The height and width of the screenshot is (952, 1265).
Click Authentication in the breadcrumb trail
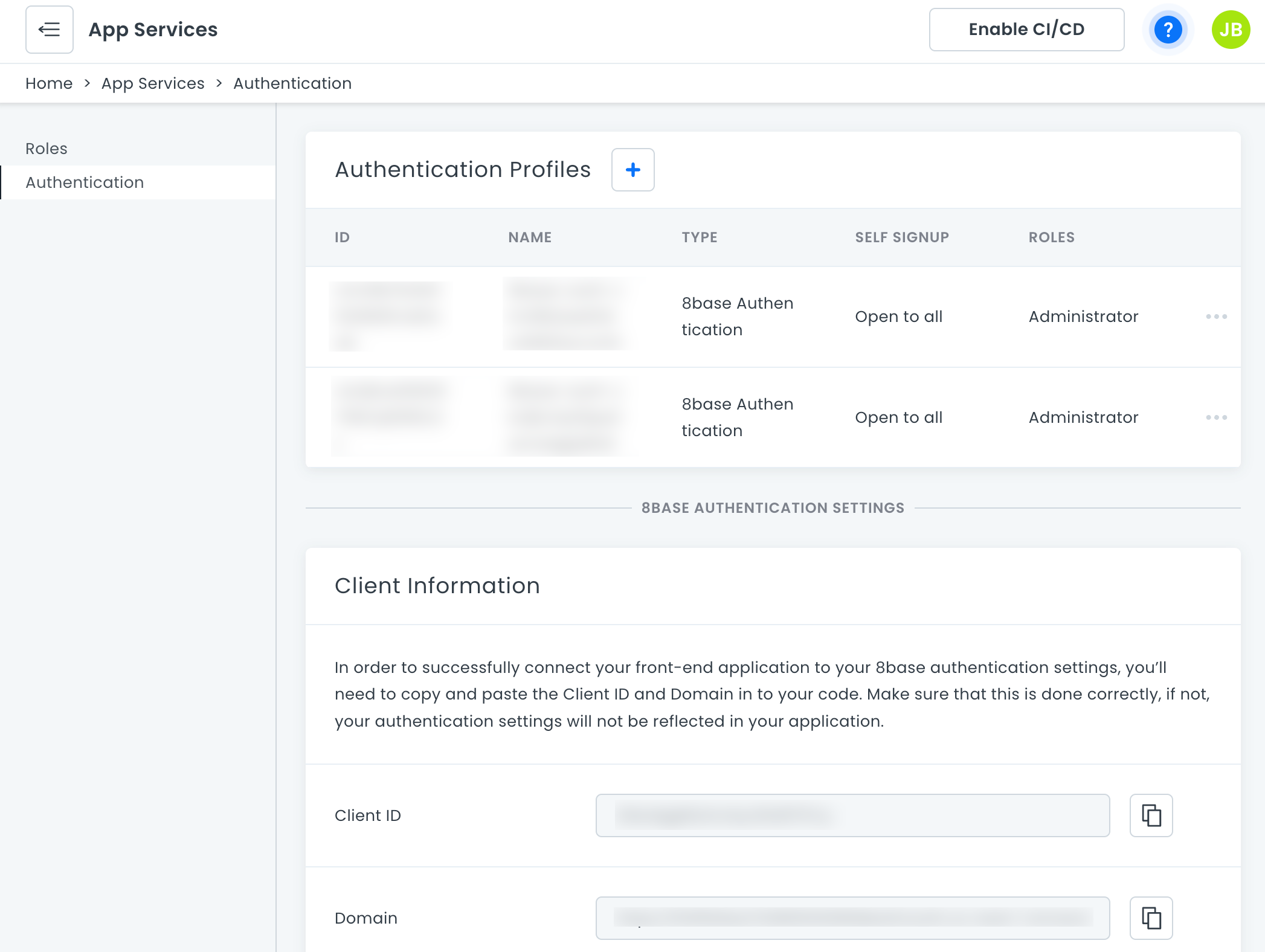(x=292, y=83)
